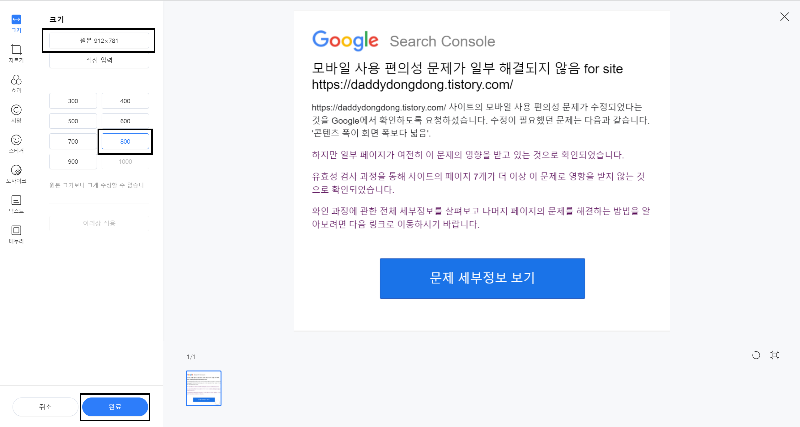This screenshot has height=427, width=800.
Task: Set image width to 400
Action: (125, 101)
